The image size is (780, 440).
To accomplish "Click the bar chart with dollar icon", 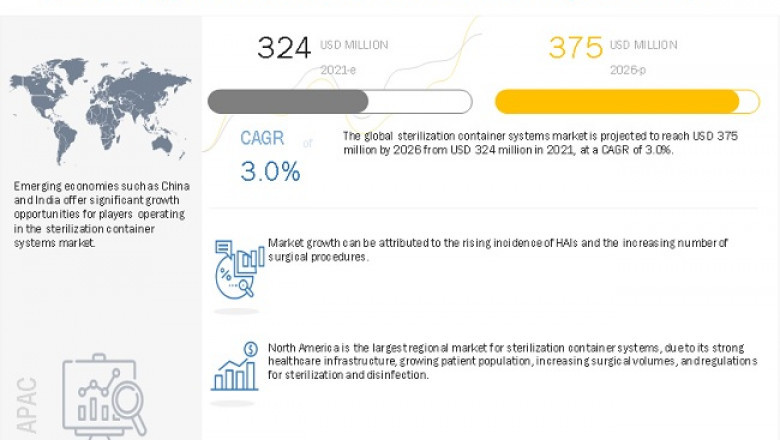I will tap(236, 365).
